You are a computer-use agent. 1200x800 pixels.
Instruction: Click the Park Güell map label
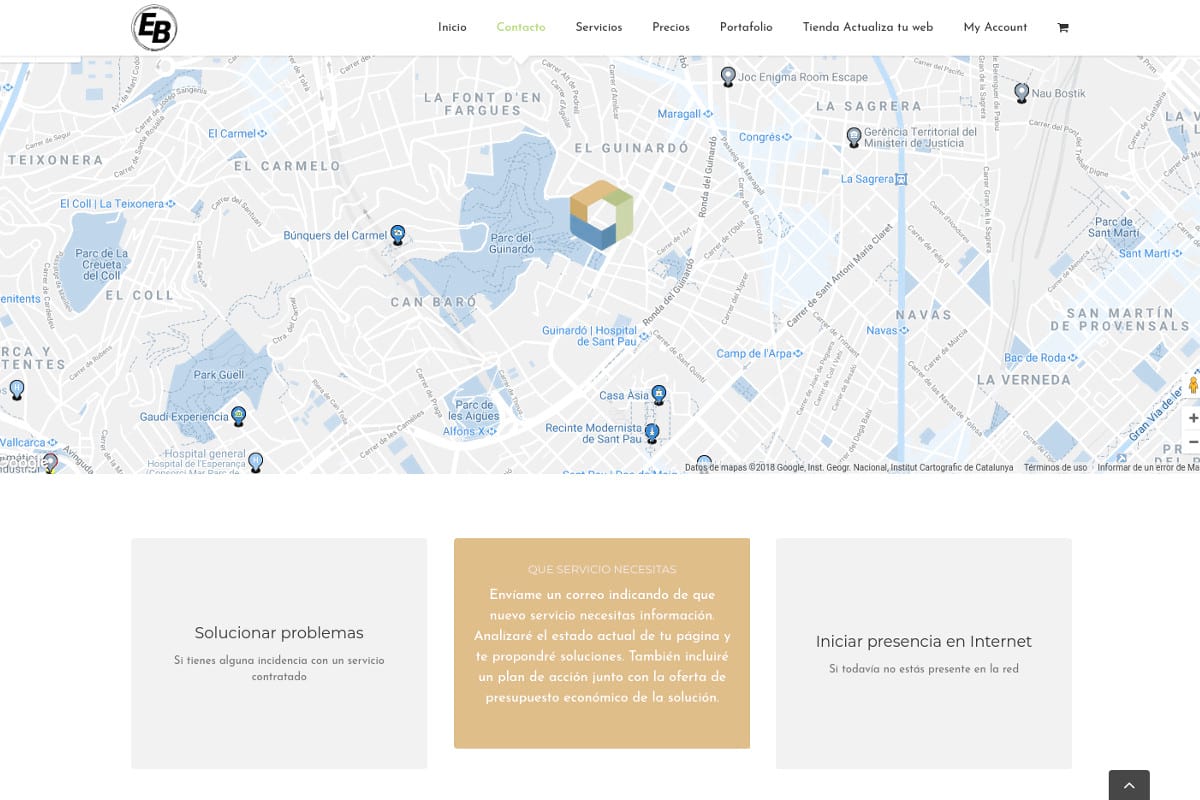pyautogui.click(x=219, y=376)
